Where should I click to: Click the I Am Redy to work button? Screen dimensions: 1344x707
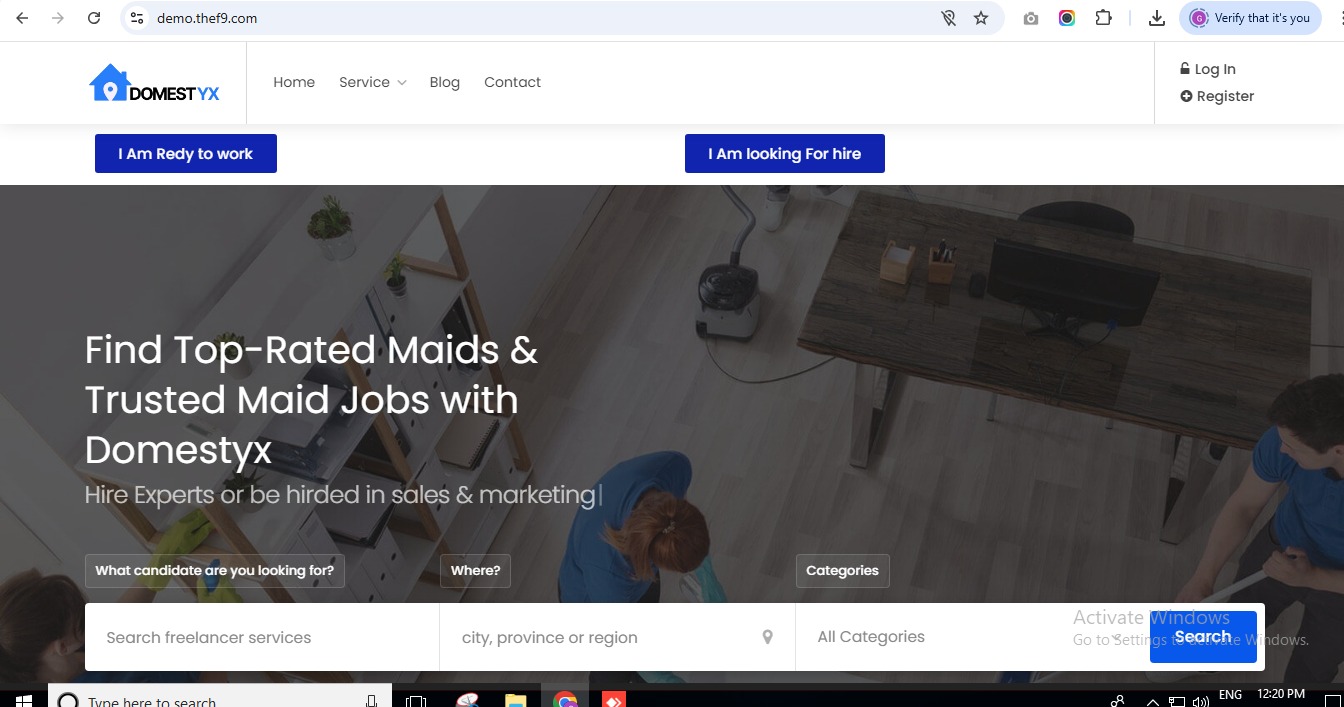186,154
